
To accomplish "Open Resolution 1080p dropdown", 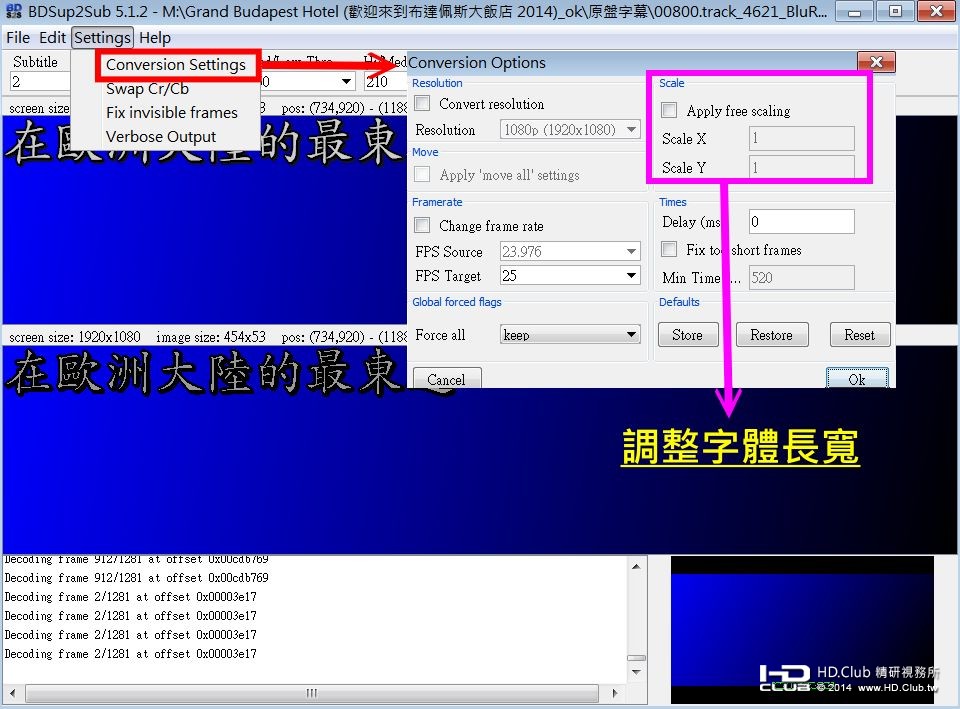I will click(x=570, y=130).
